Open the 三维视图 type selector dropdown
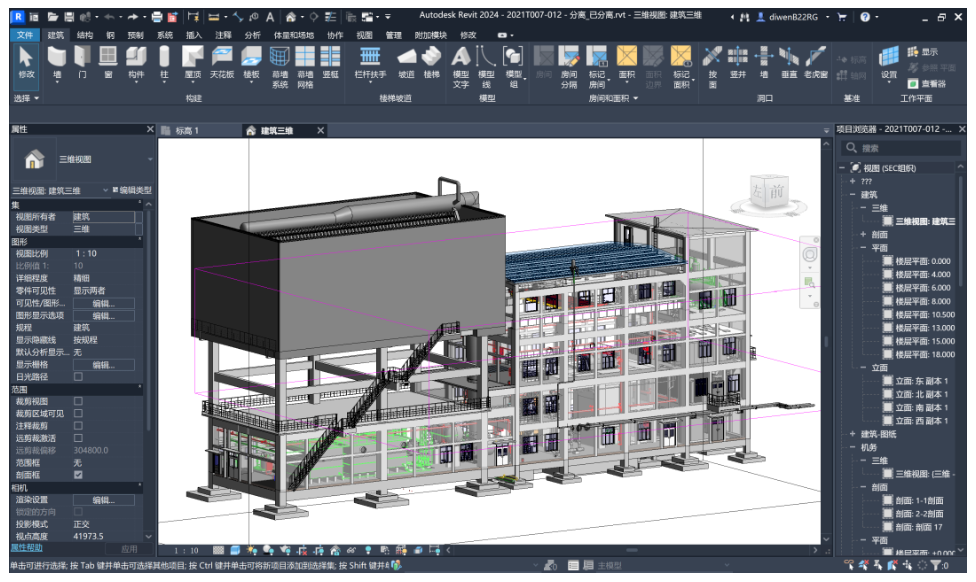The width and height of the screenshot is (976, 582). tap(151, 159)
